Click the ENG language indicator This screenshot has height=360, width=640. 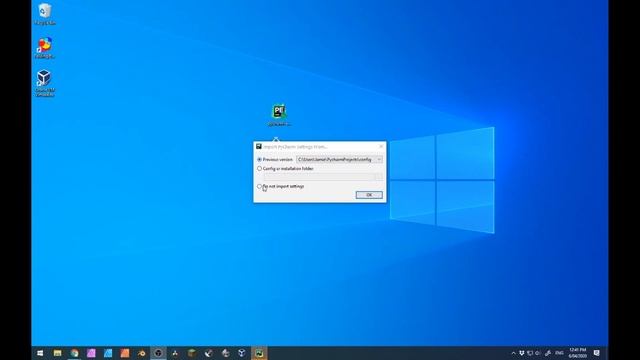point(560,353)
